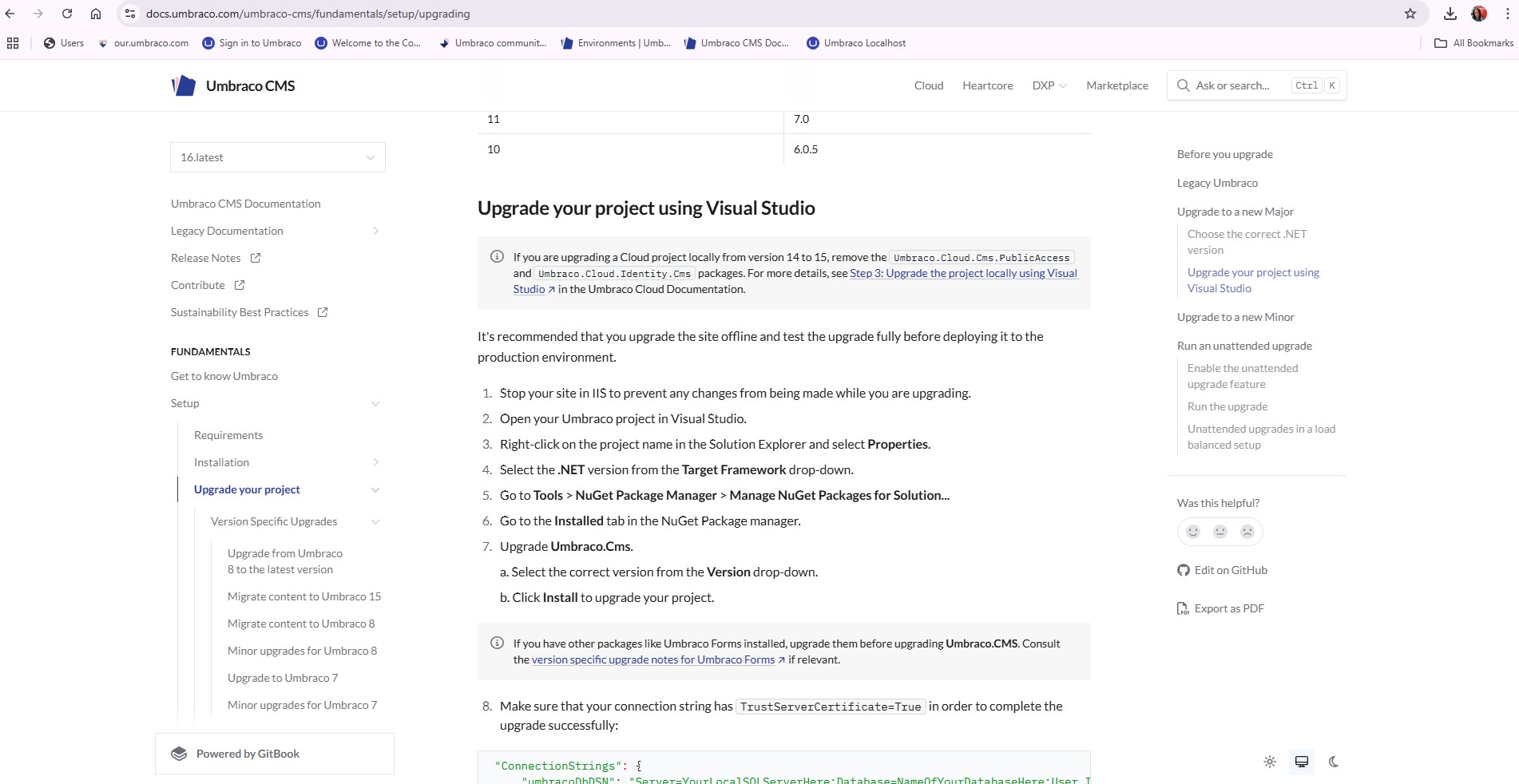Viewport: 1519px width, 784px height.
Task: Expand the DXP menu dropdown
Action: (x=1049, y=85)
